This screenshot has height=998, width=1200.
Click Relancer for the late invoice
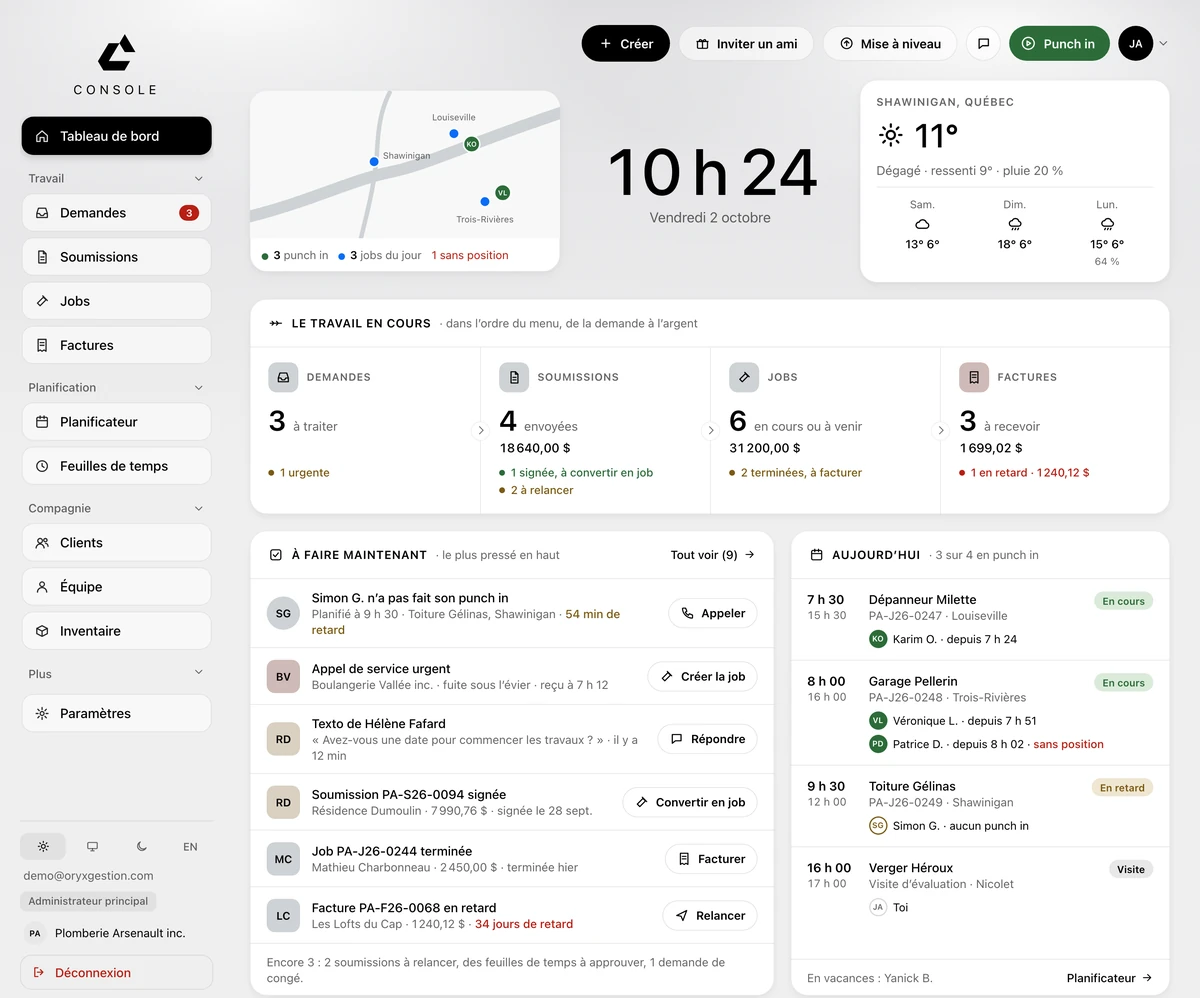(711, 915)
